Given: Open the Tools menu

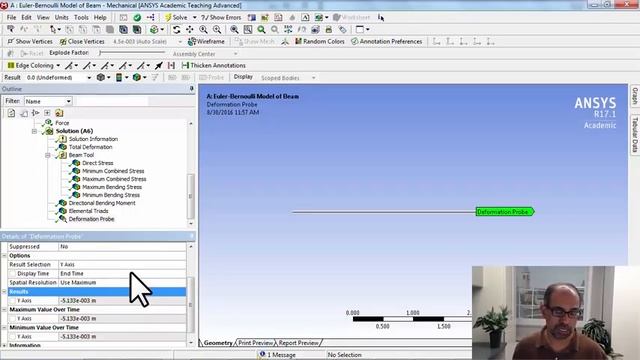Looking at the screenshot, I should (81, 18).
